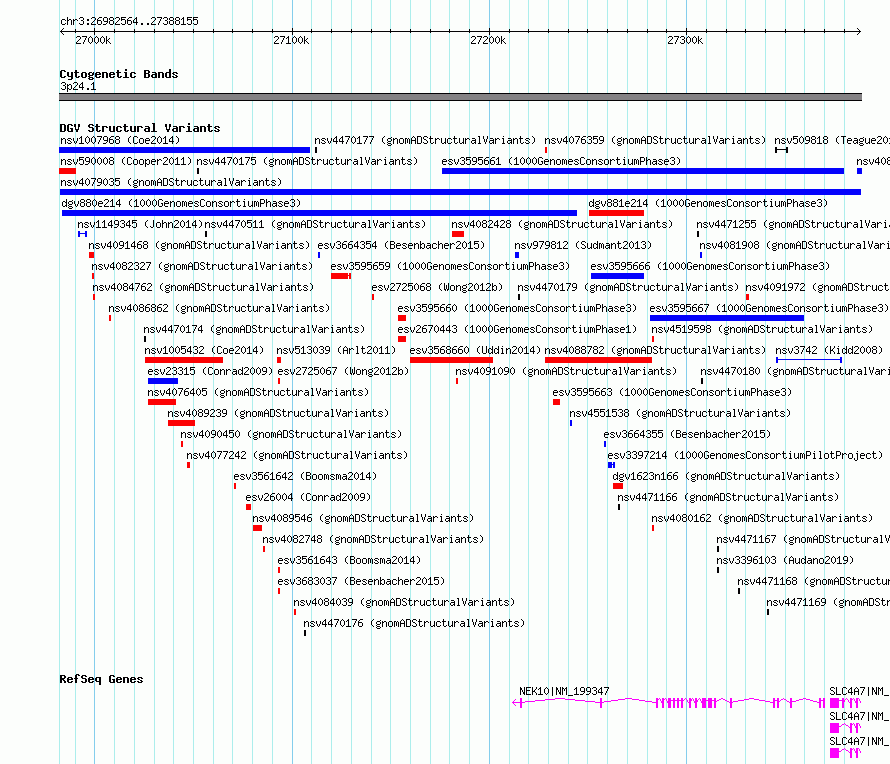The image size is (890, 764).
Task: Click the esv3568660 (Uddin2014) red bar
Action: coord(451,360)
